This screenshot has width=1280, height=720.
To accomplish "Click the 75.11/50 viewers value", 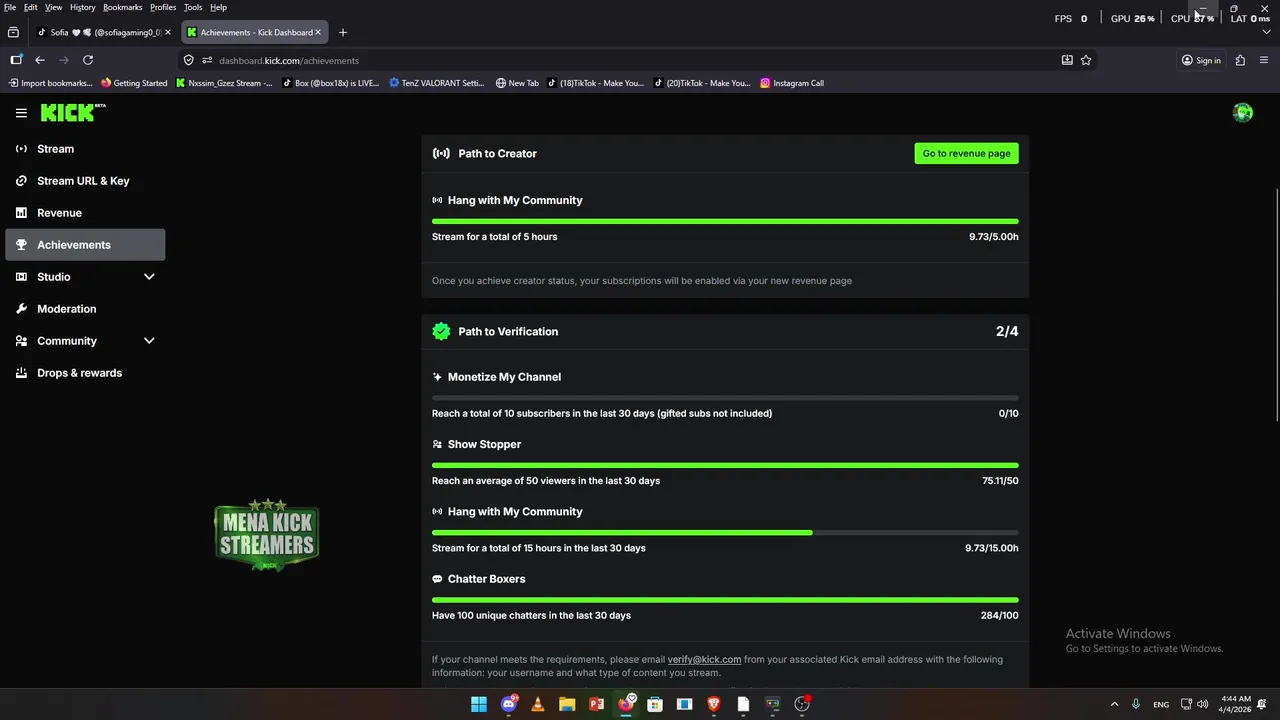I will point(1000,481).
